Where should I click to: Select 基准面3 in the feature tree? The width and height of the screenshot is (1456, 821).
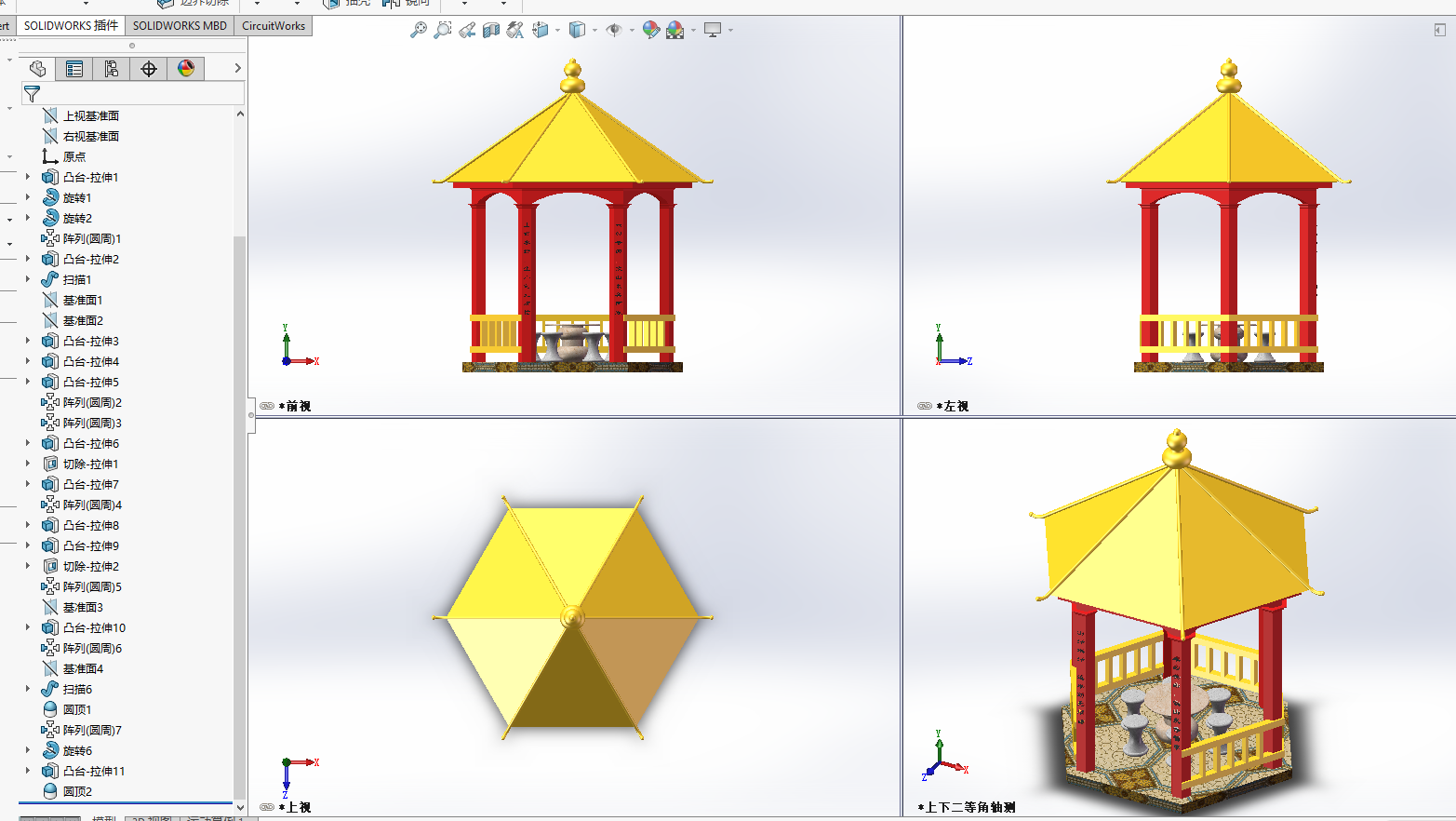83,607
